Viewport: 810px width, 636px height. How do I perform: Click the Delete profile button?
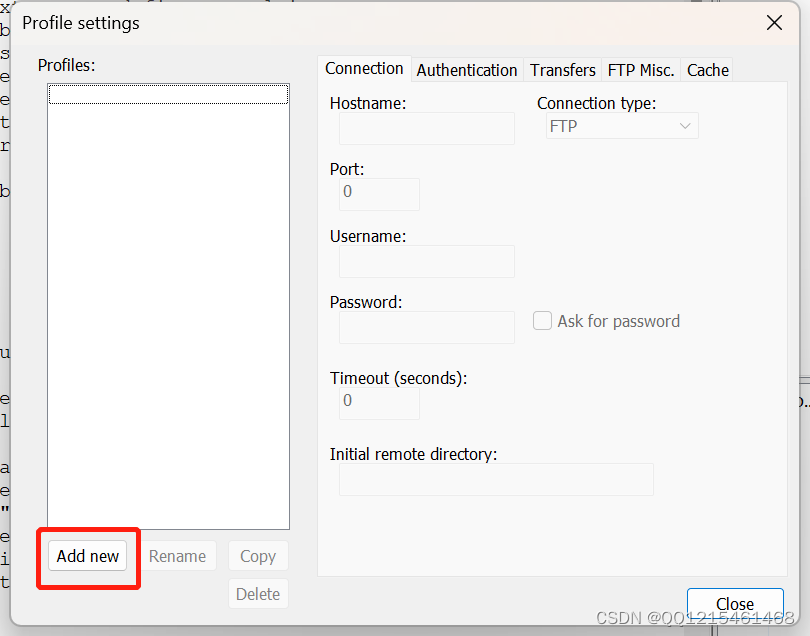(258, 594)
